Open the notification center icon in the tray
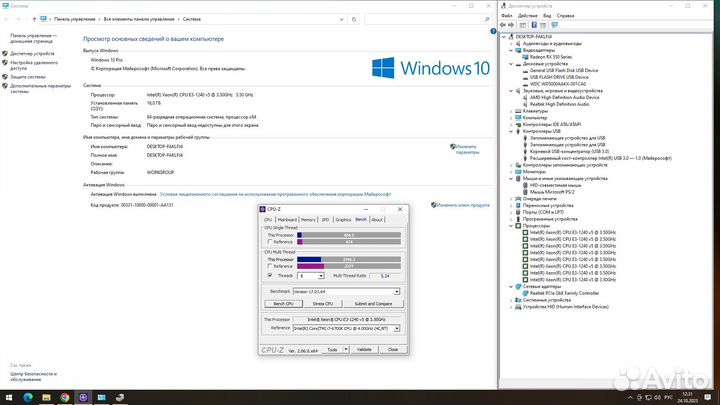The width and height of the screenshot is (720, 405). click(708, 397)
